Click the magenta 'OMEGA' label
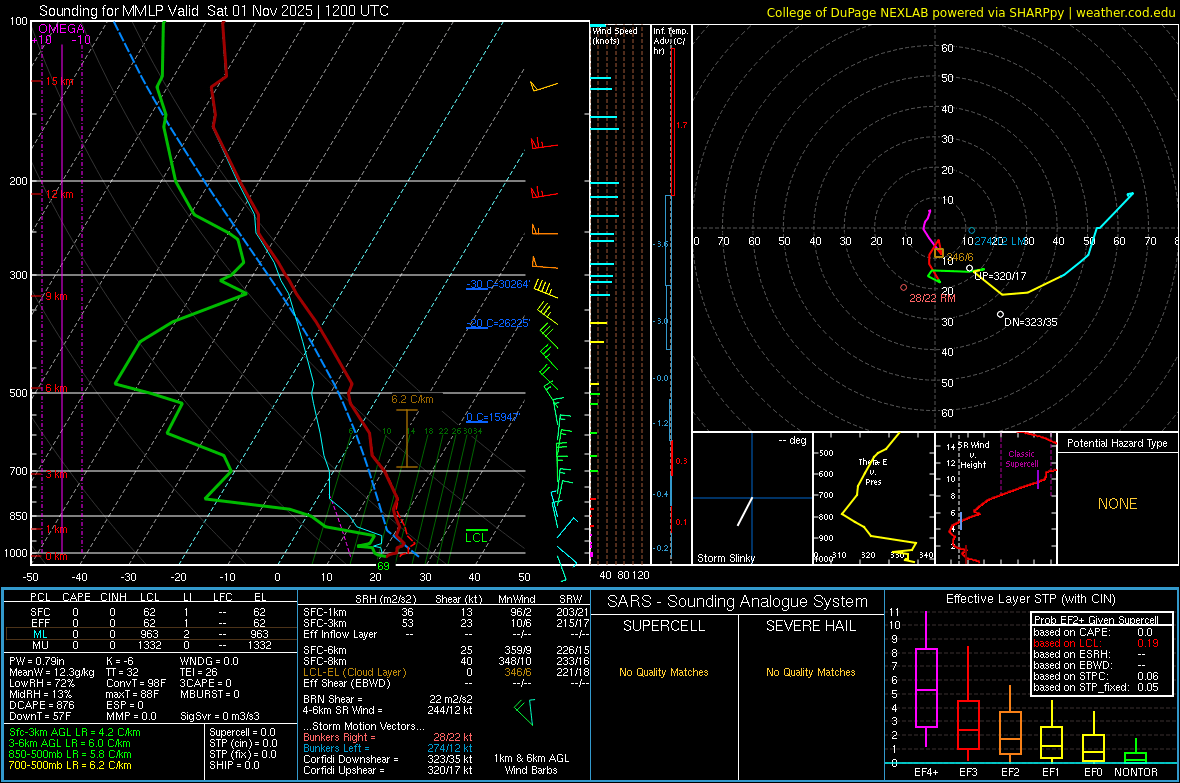 [62, 29]
